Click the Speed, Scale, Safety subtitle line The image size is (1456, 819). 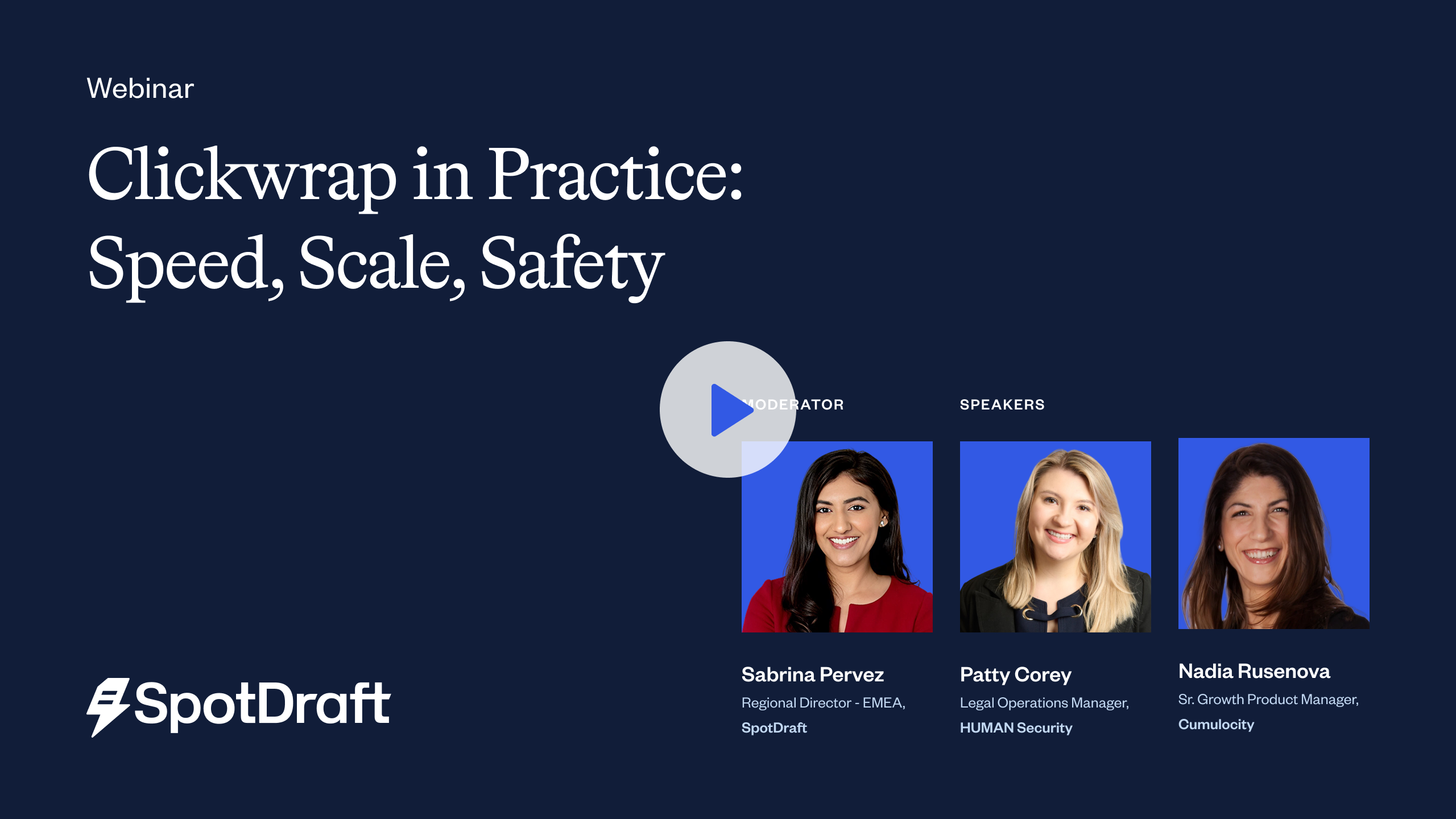point(375,264)
